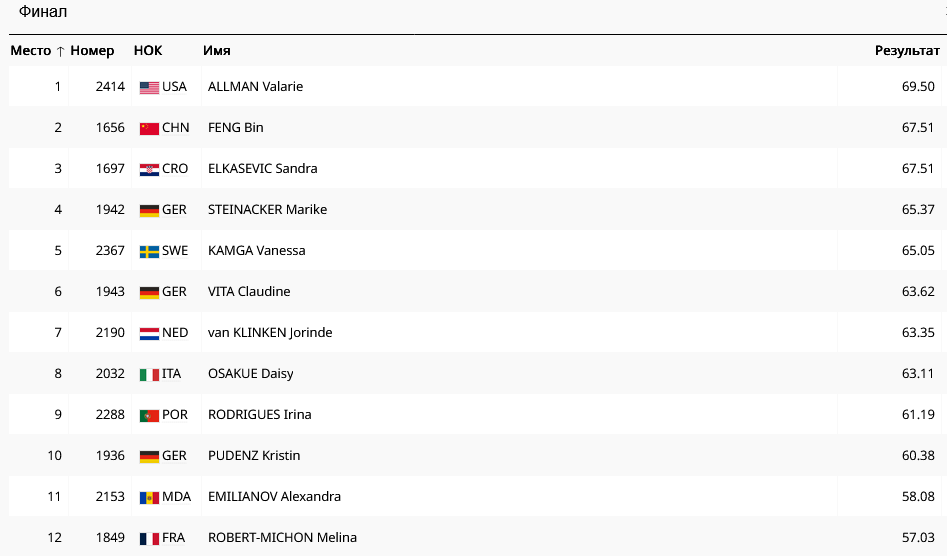Click the USA flag icon

click(149, 87)
